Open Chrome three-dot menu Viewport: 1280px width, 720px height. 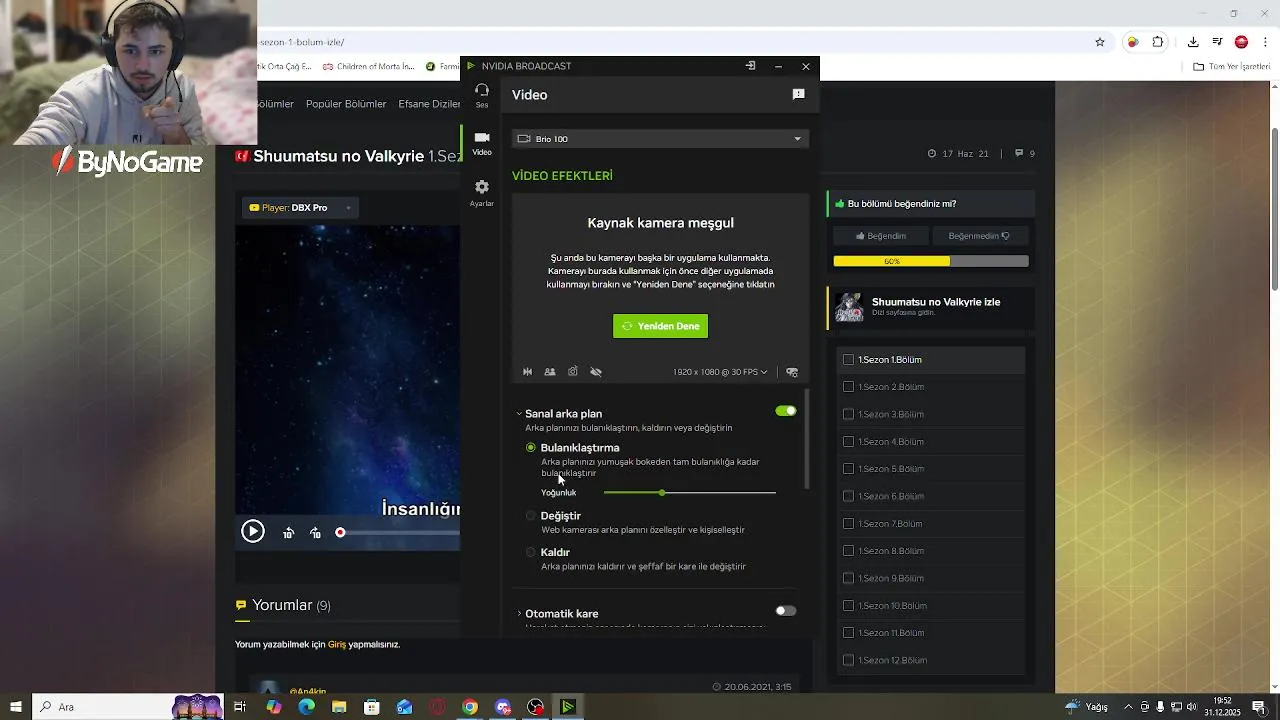click(1266, 42)
